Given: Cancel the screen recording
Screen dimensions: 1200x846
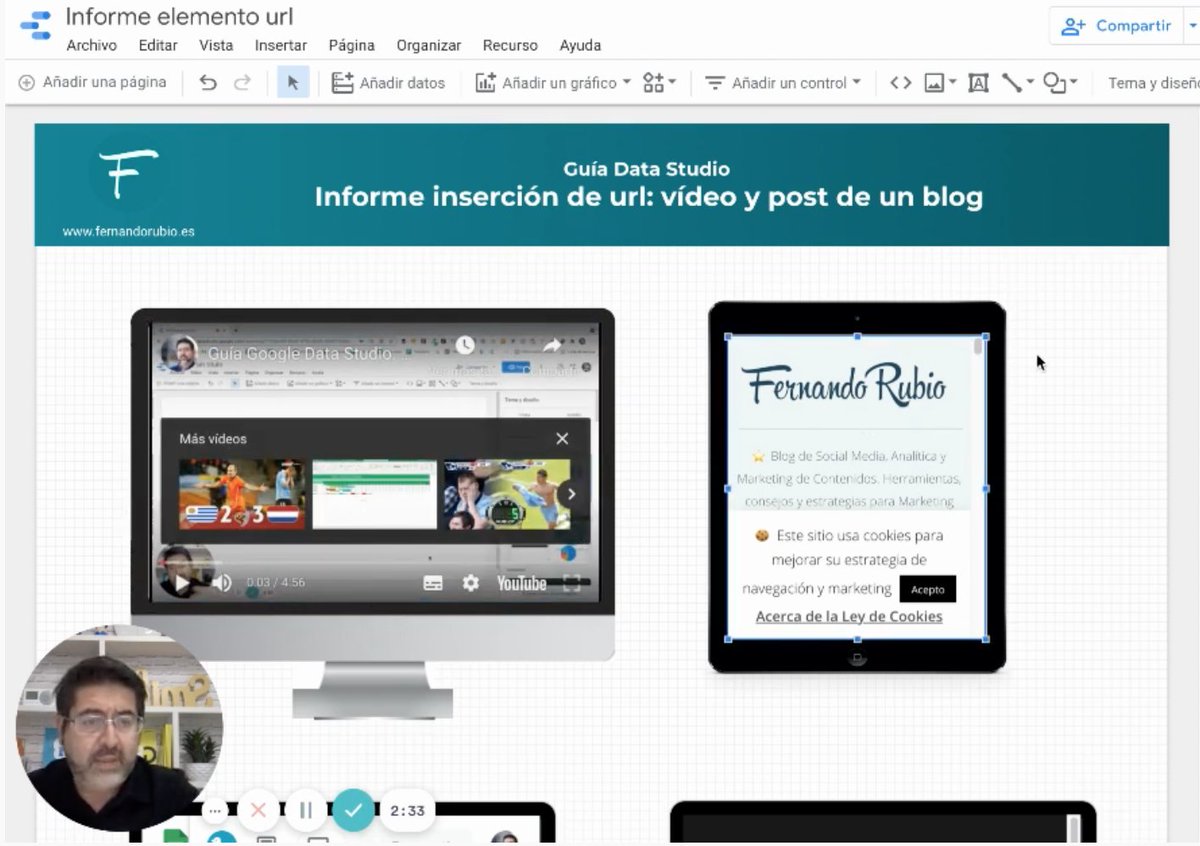Looking at the screenshot, I should coord(258,810).
